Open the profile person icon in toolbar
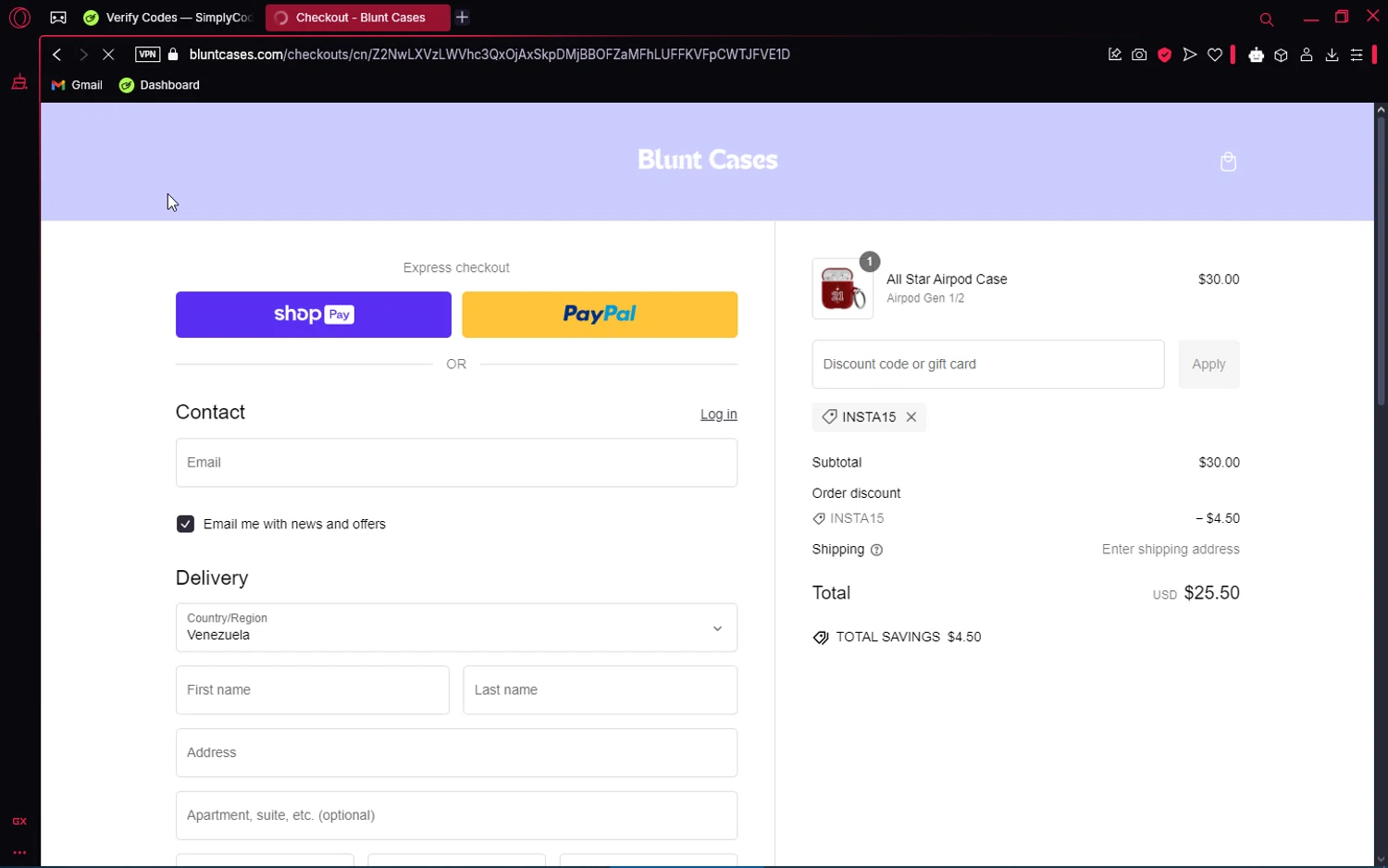The height and width of the screenshot is (868, 1388). pos(1307,55)
